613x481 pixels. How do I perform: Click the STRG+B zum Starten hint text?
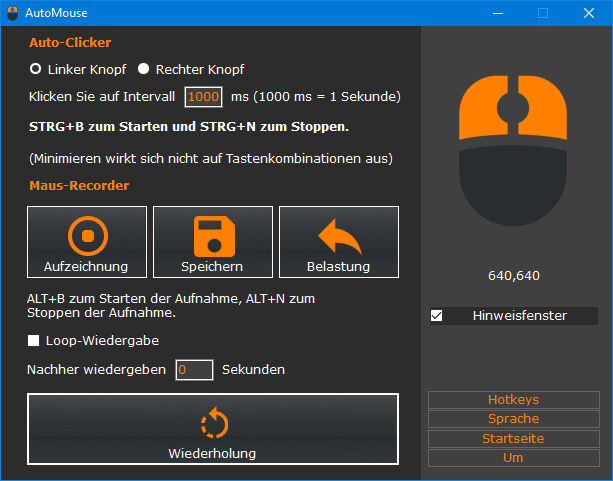point(189,127)
